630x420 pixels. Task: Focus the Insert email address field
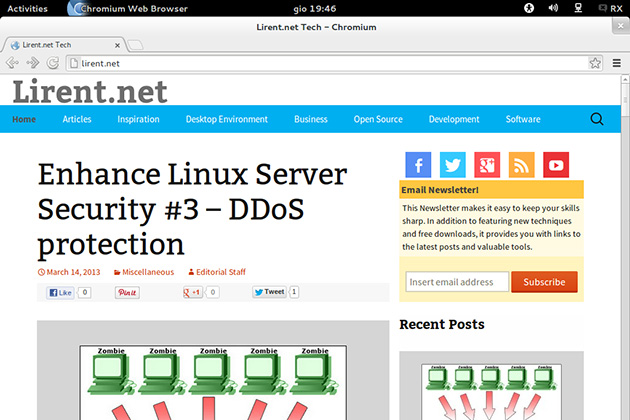[457, 282]
